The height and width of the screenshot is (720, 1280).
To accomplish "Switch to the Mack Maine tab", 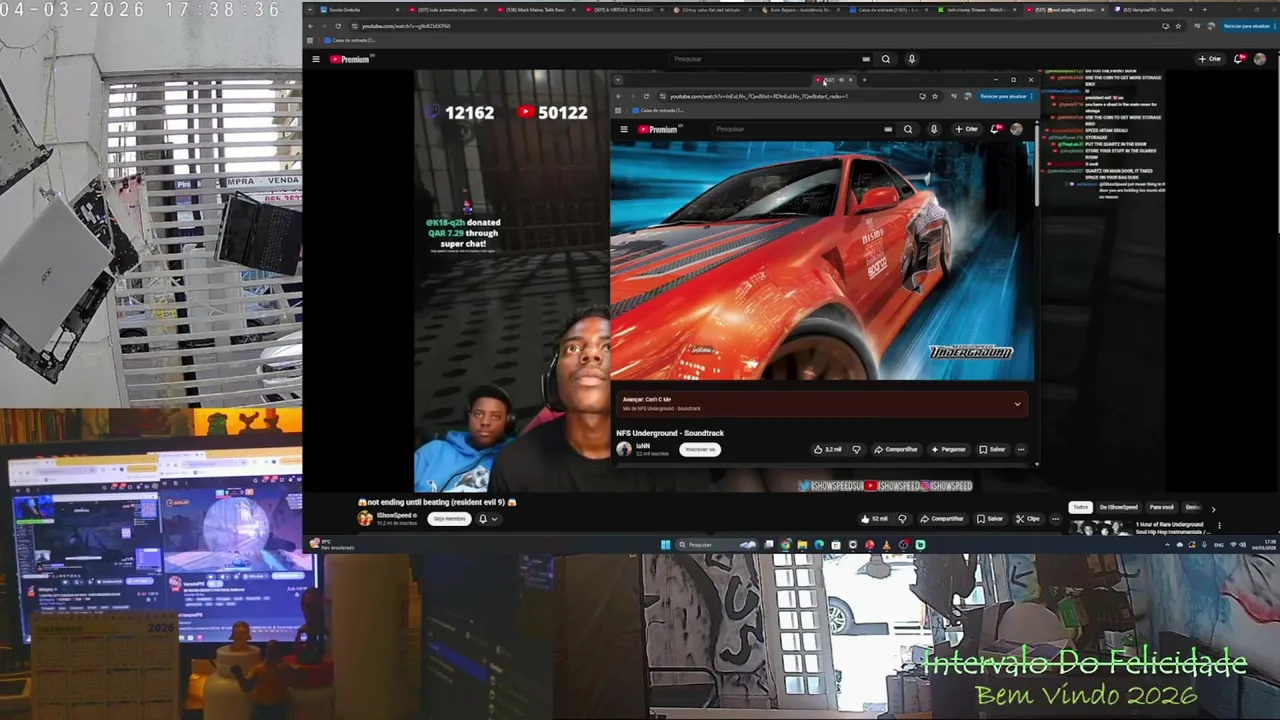I will coord(538,10).
